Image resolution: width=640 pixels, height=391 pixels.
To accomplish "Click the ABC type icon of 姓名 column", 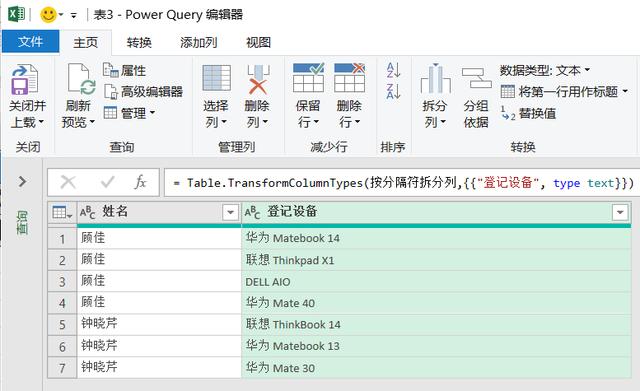I will [x=87, y=212].
